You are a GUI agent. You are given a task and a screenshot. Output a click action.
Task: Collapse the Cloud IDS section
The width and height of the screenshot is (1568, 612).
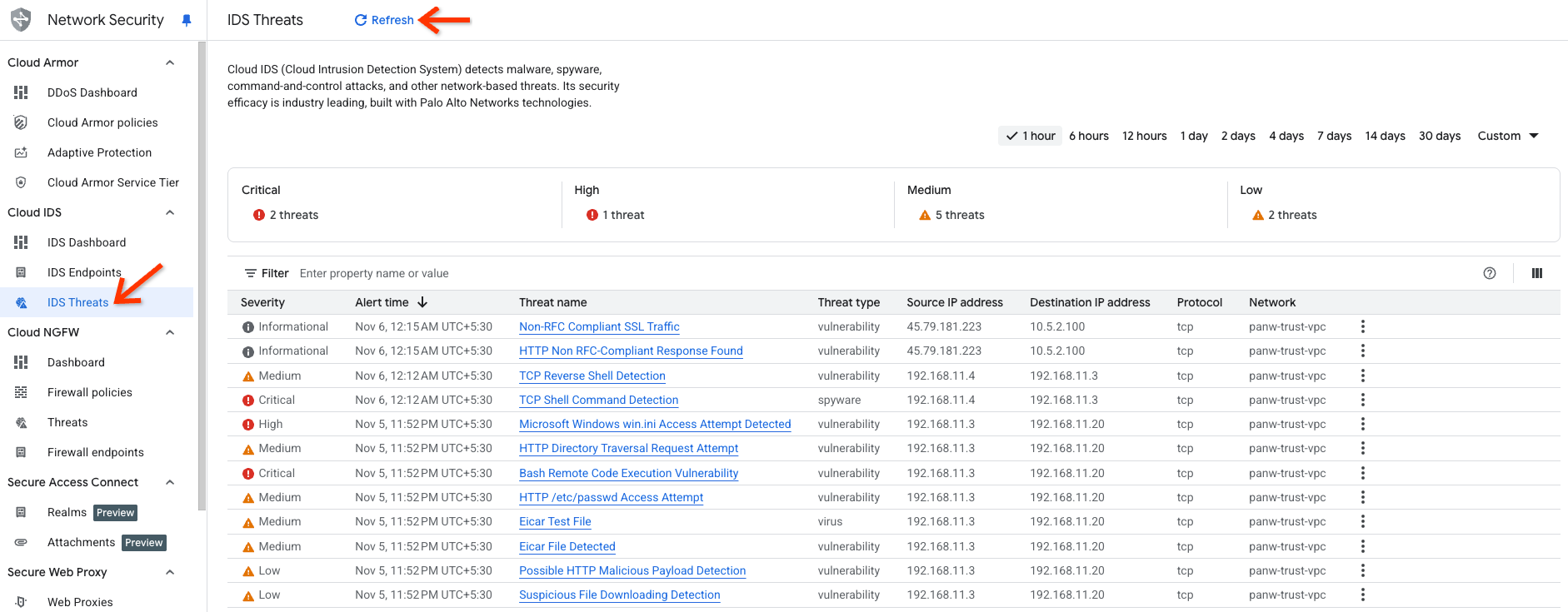[170, 212]
